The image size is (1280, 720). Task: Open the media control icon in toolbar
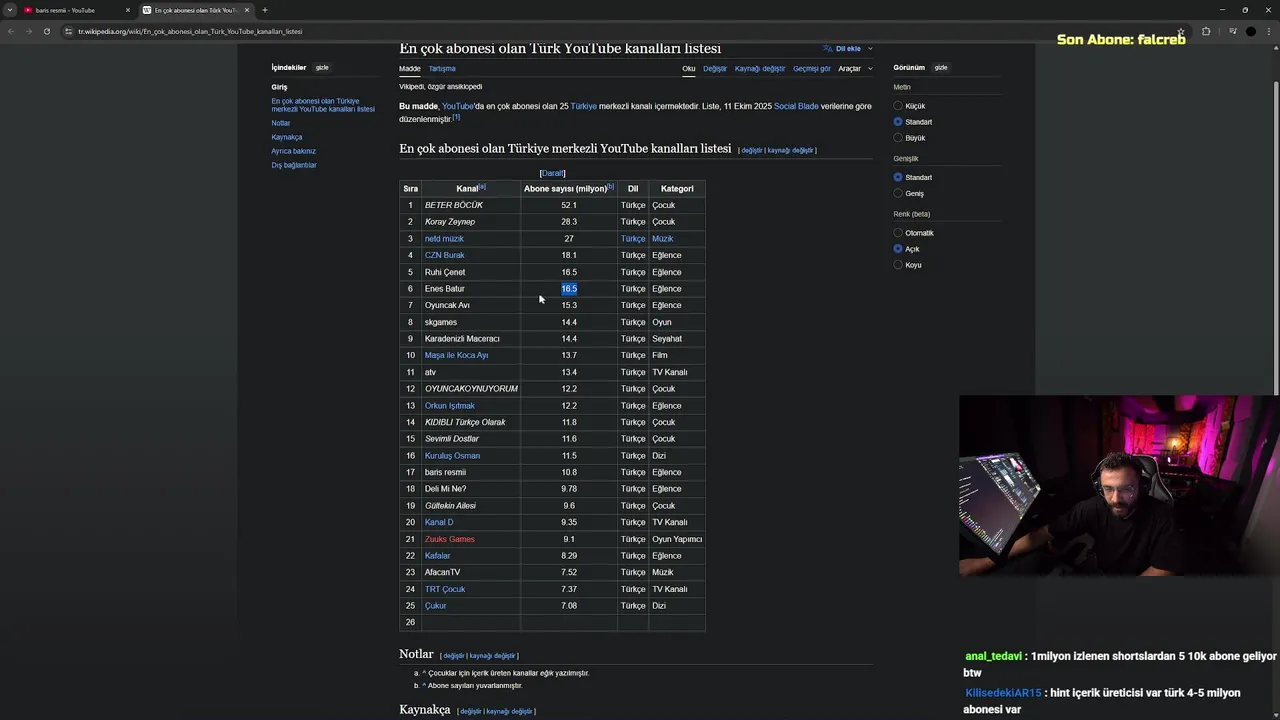tap(1232, 31)
